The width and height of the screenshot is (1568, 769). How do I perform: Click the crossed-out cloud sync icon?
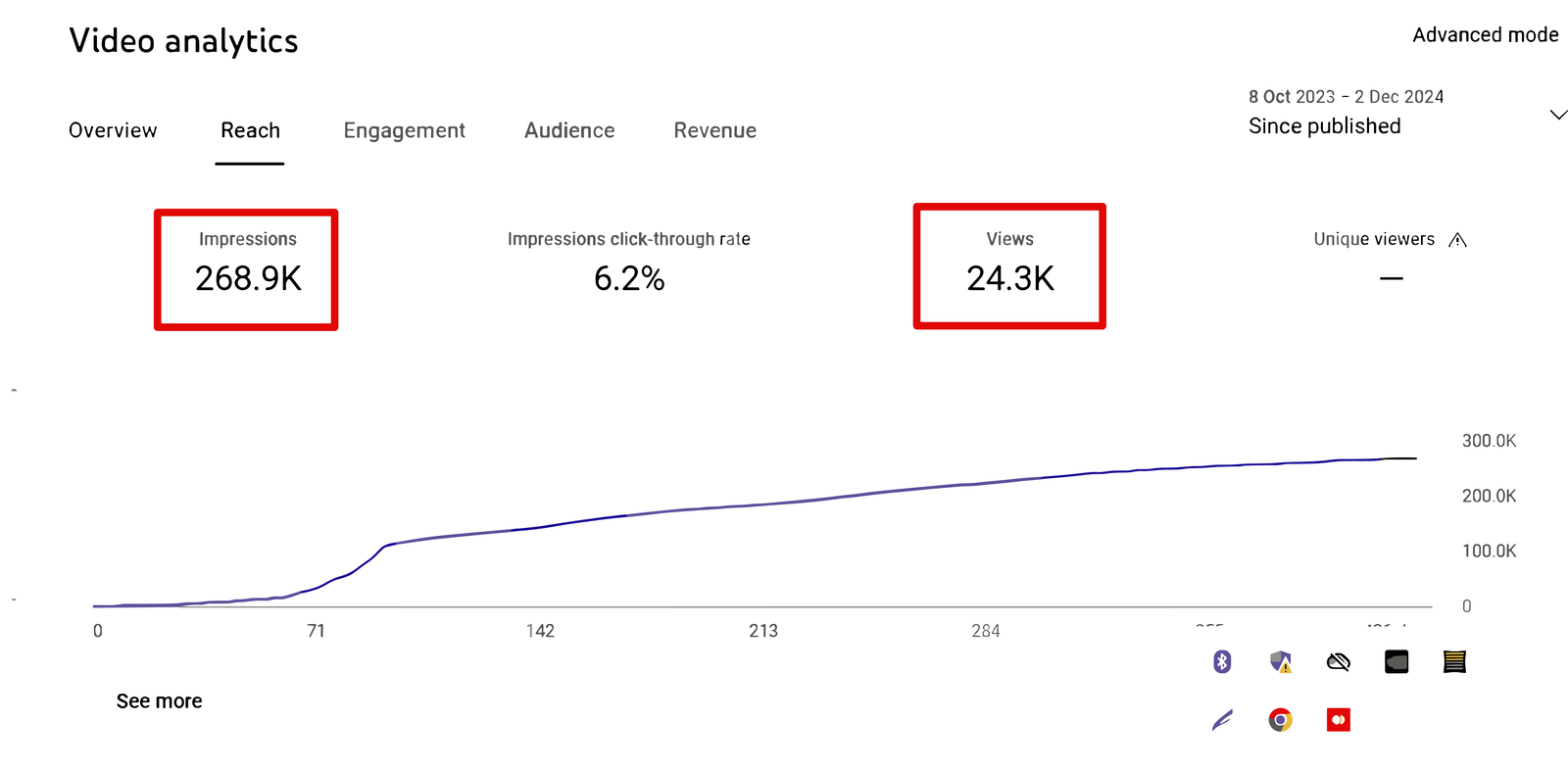1338,662
